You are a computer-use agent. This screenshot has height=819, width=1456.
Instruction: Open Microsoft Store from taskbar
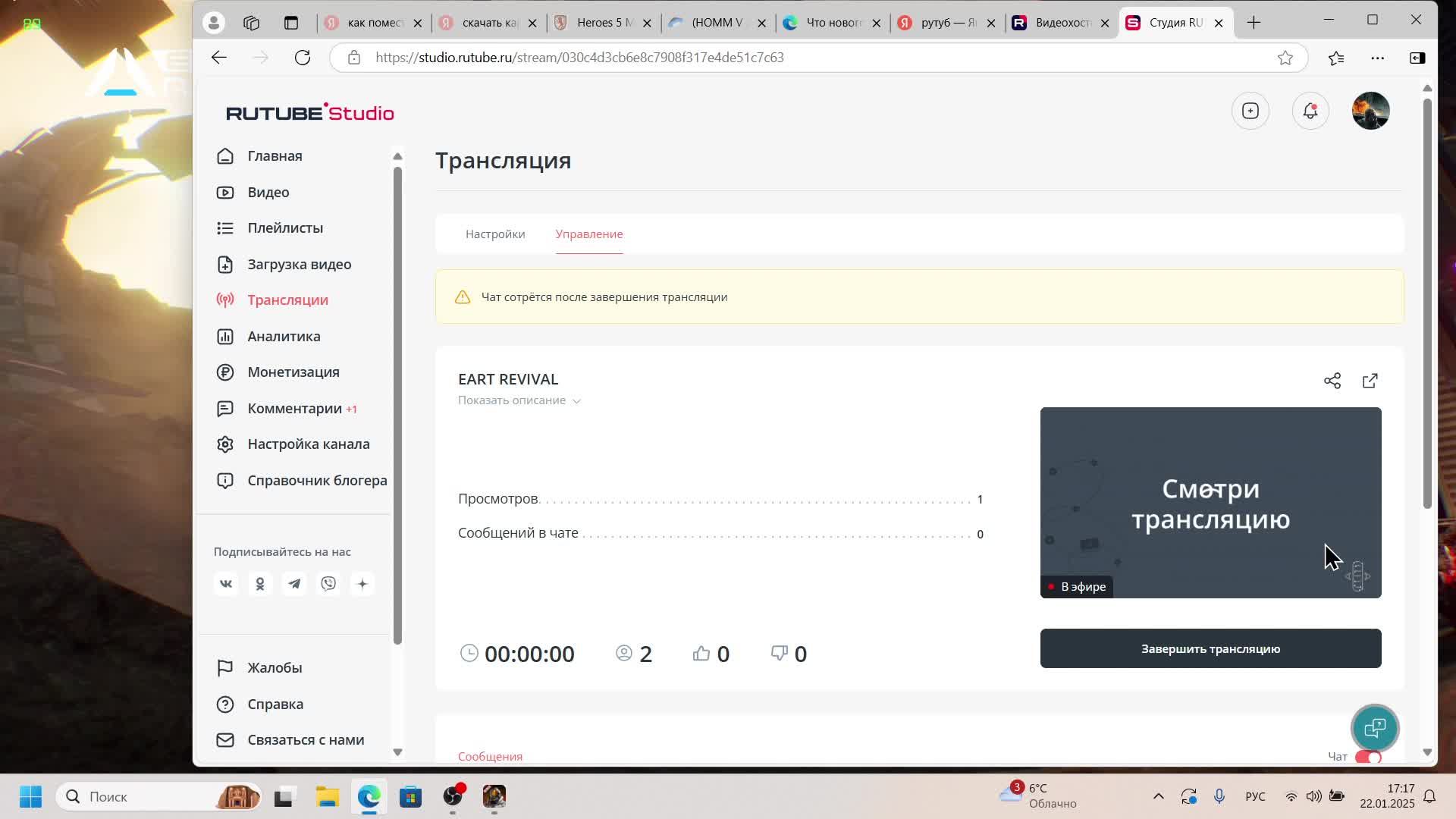point(410,796)
